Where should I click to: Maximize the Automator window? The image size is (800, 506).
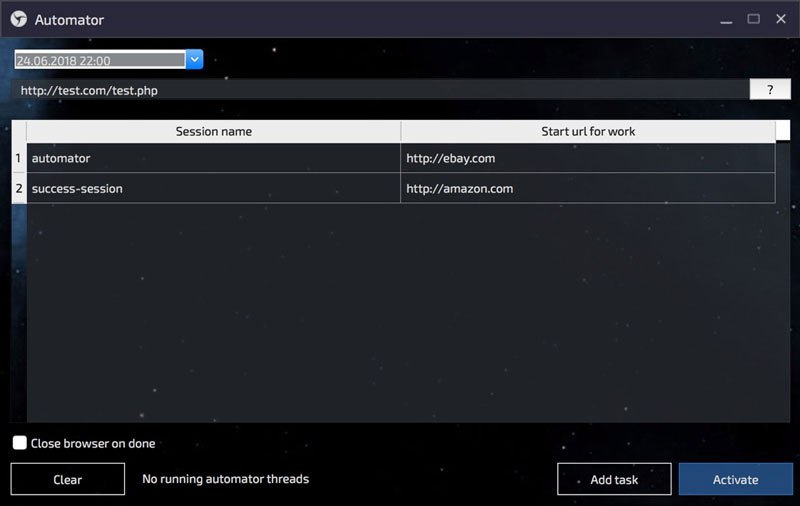pyautogui.click(x=754, y=19)
